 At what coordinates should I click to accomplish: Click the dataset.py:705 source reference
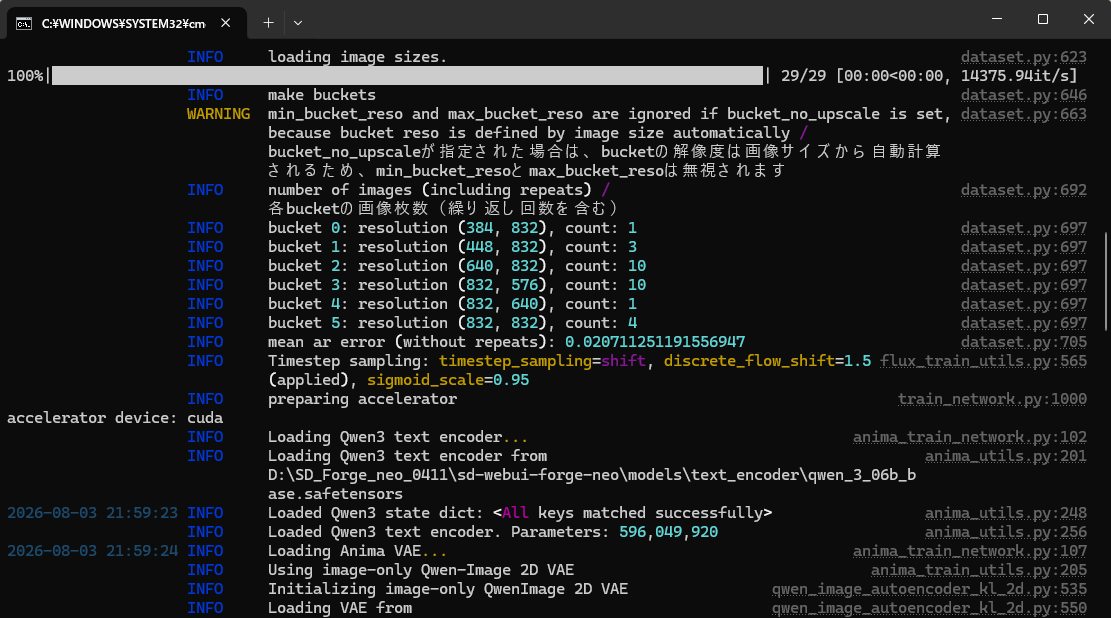pyautogui.click(x=1023, y=342)
